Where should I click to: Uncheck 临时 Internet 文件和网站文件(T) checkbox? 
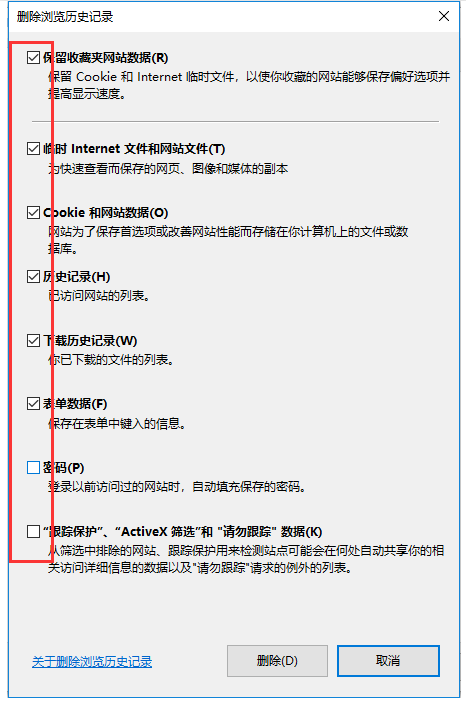pos(33,148)
